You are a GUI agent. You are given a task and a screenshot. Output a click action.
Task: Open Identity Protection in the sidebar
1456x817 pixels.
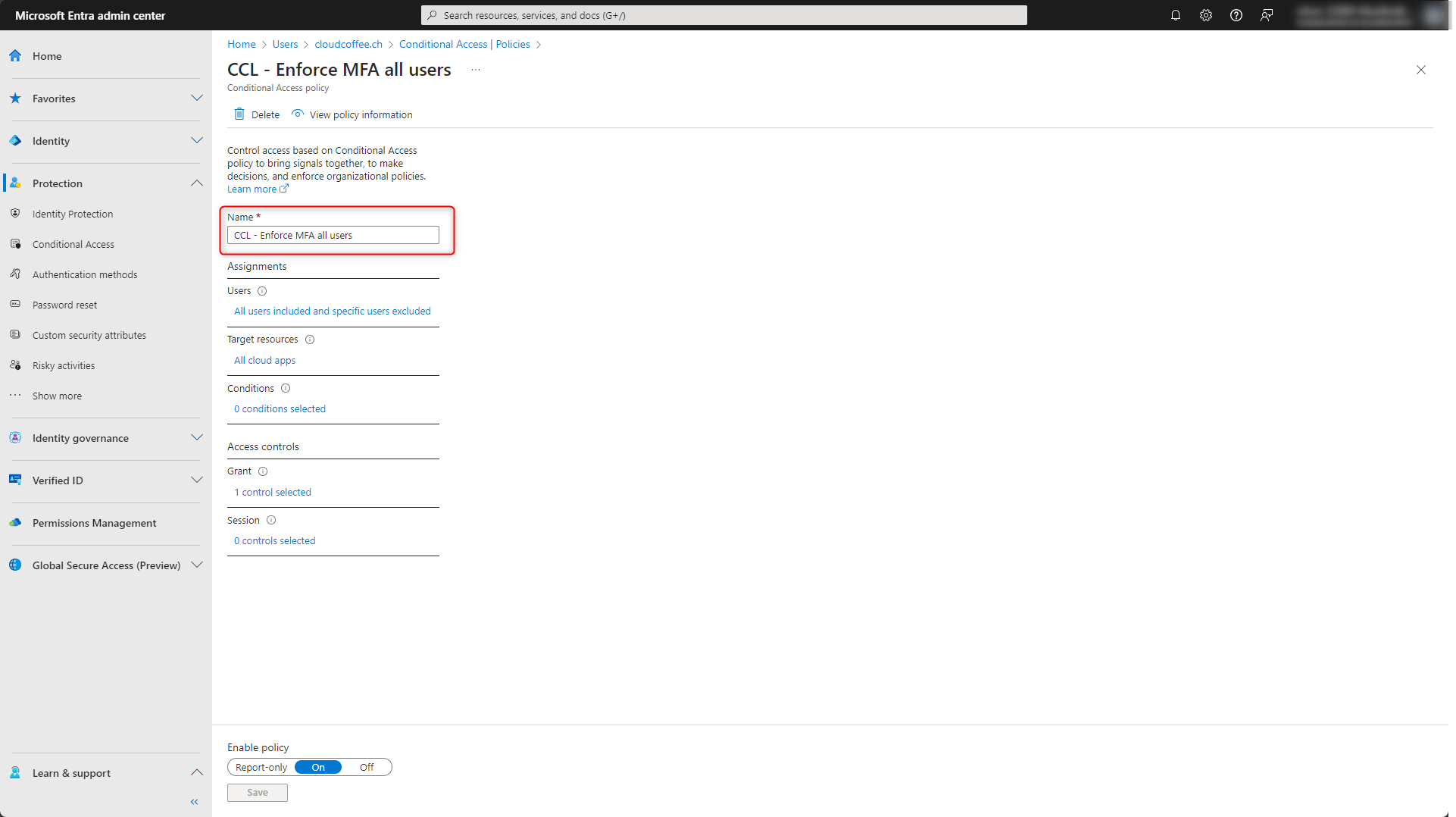(72, 213)
